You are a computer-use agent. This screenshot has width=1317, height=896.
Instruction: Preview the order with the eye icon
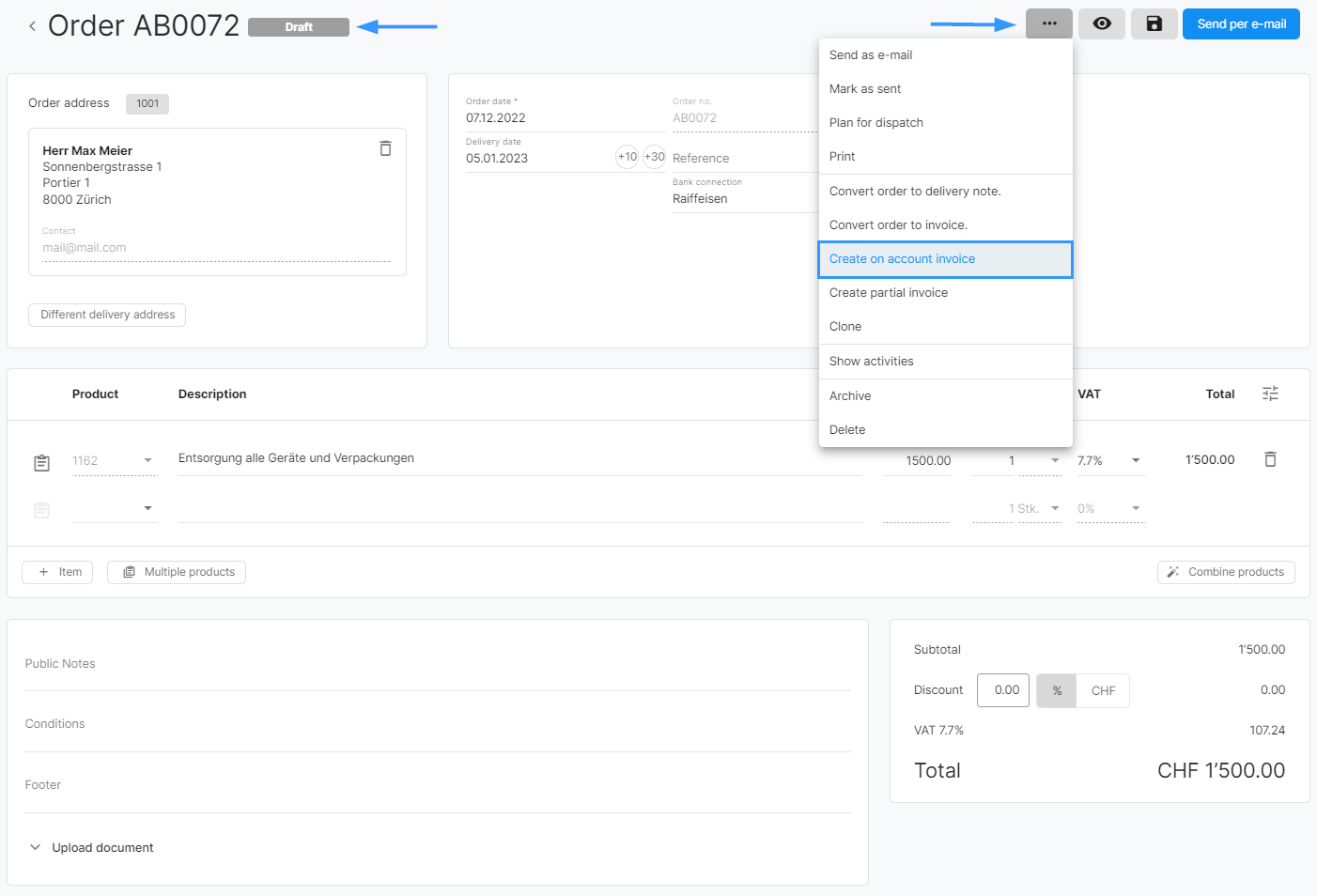point(1102,23)
